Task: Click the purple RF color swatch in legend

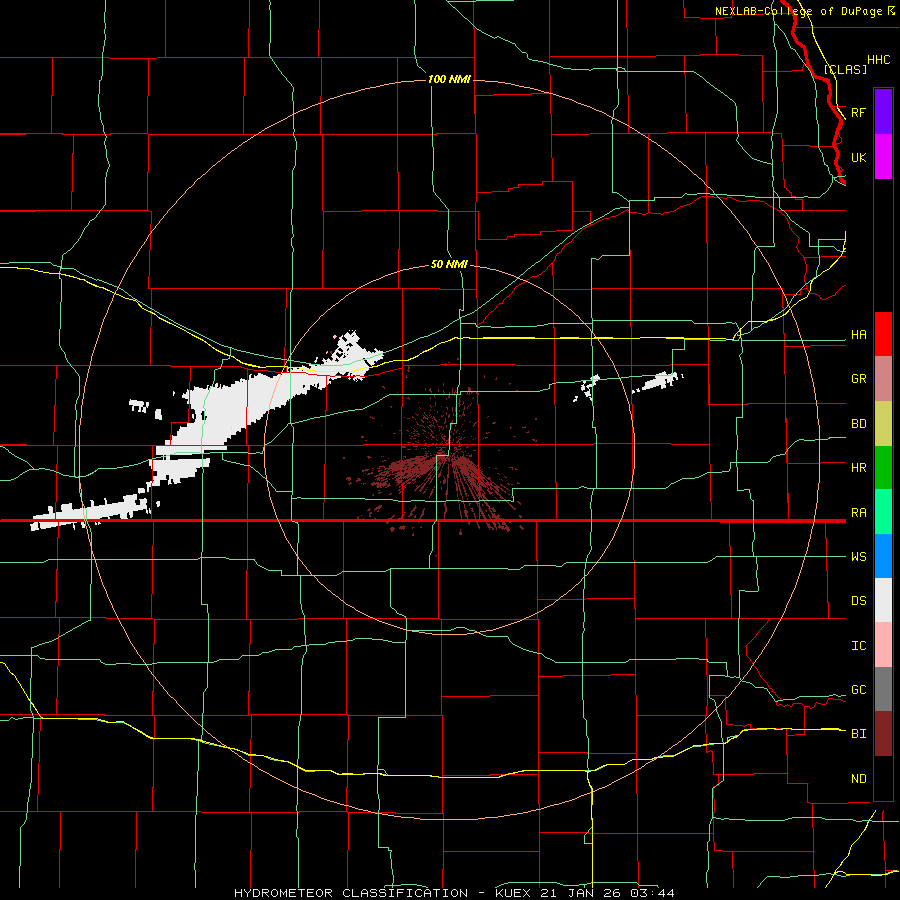Action: coord(883,112)
